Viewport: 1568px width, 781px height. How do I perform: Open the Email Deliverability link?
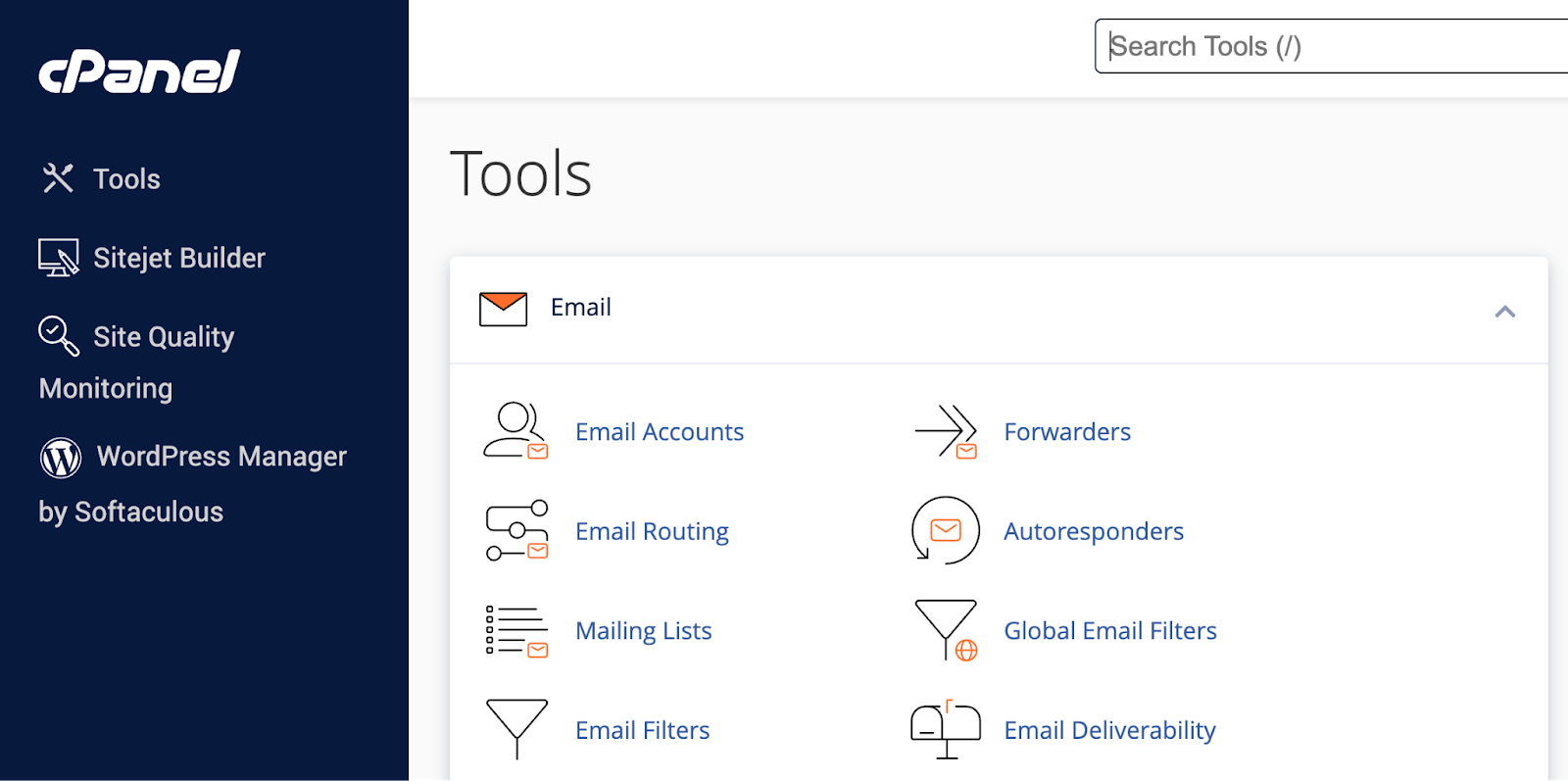[1110, 730]
